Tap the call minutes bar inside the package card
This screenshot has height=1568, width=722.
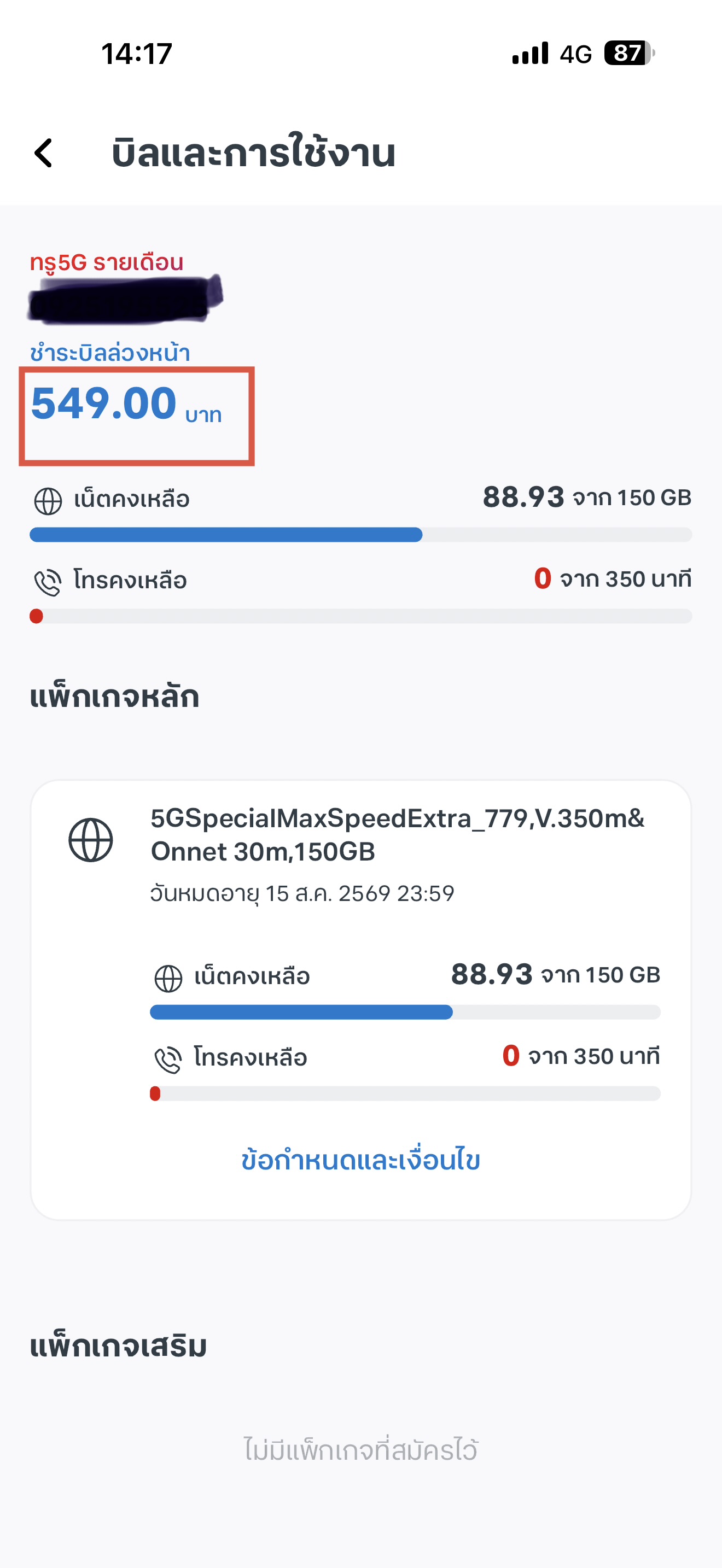pos(405,1094)
